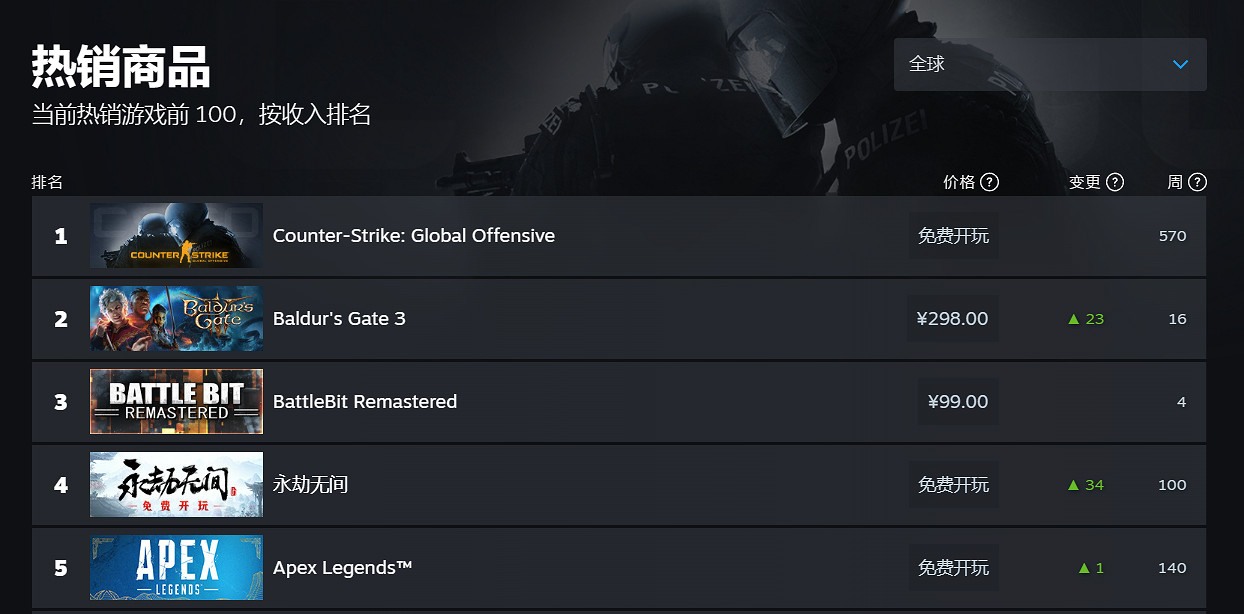
Task: Open the 全球 region selector dropdown
Action: pyautogui.click(x=1050, y=64)
